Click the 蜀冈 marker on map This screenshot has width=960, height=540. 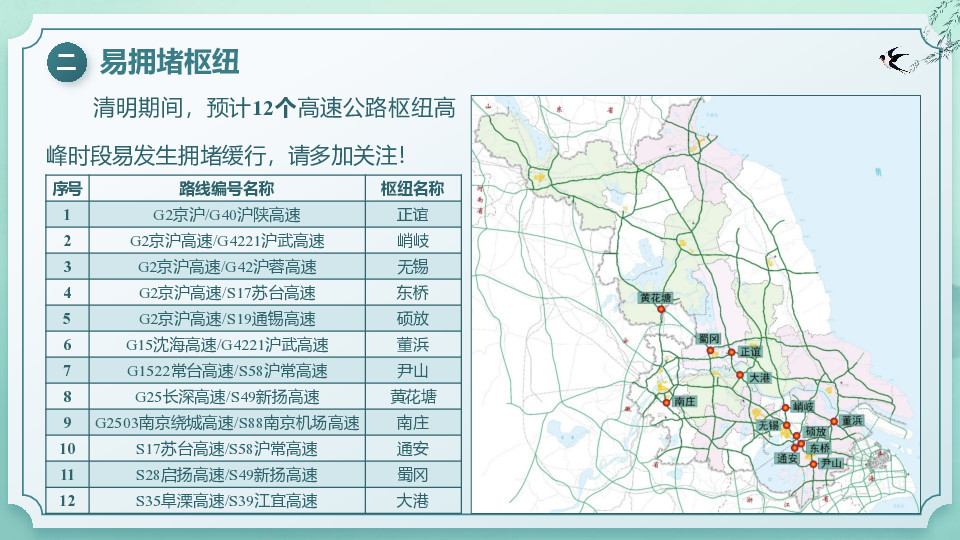(710, 351)
